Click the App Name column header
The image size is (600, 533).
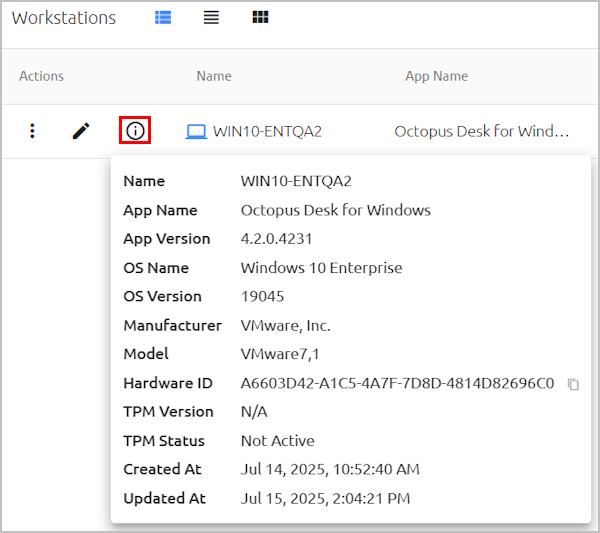tap(437, 76)
